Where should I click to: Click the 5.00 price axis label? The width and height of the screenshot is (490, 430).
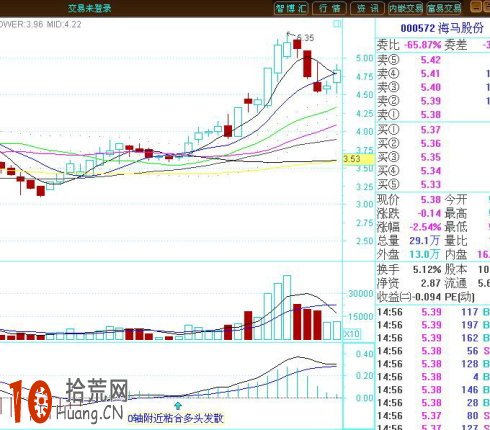[364, 58]
